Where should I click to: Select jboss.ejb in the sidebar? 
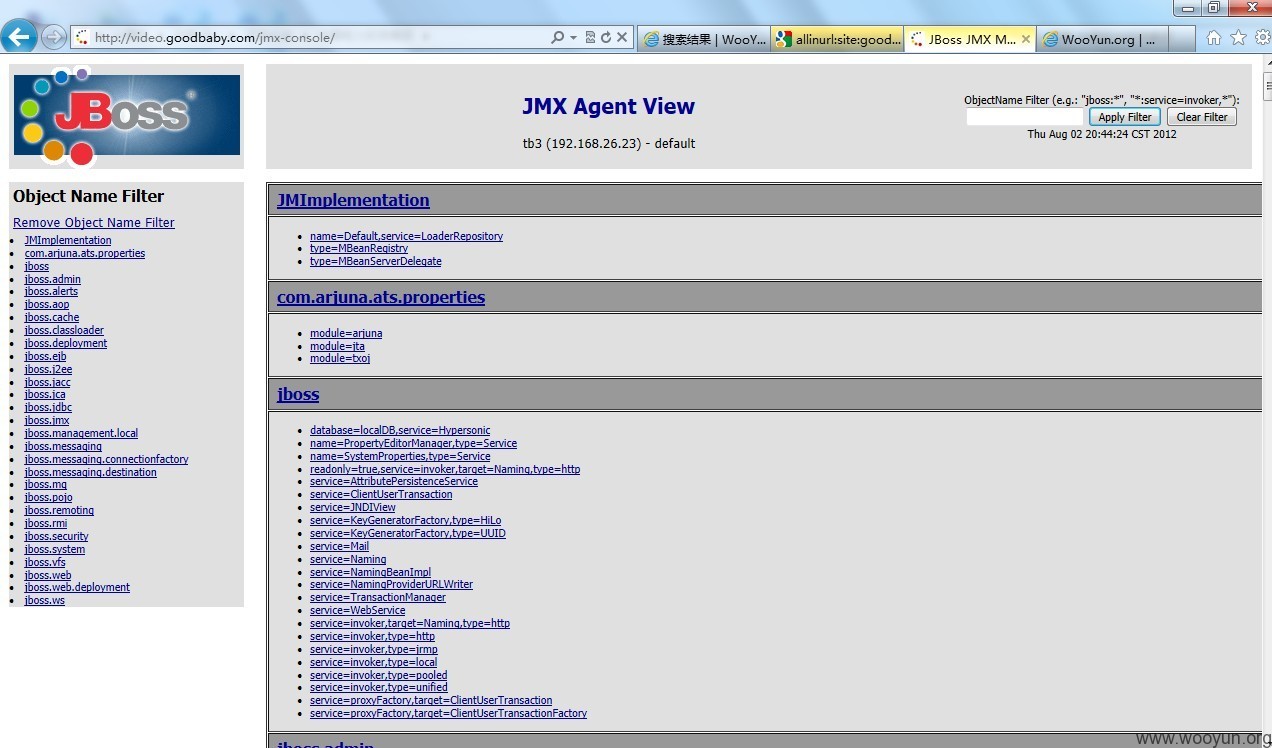[45, 356]
